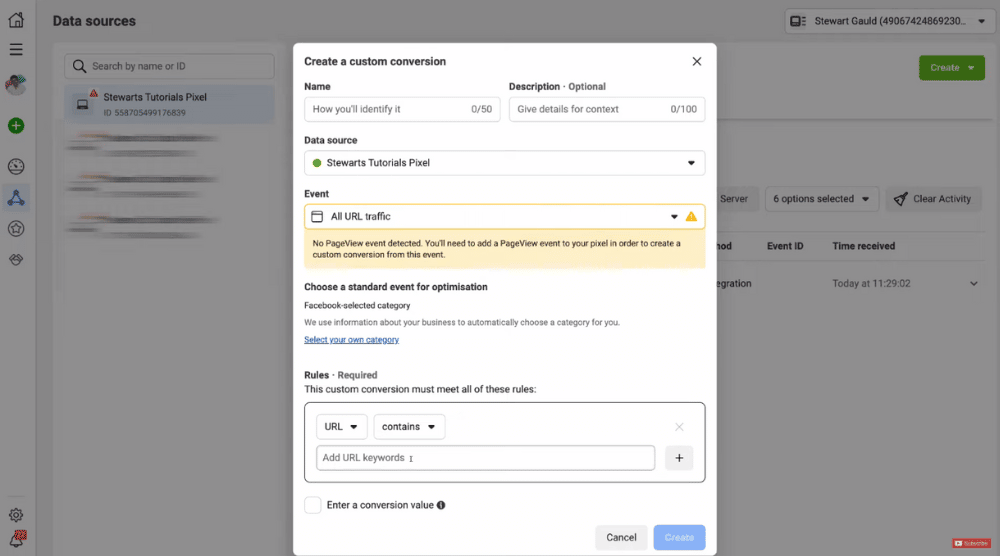The image size is (1000, 556).
Task: Click the Today at 11:29:02 timestamp
Action: pos(871,284)
